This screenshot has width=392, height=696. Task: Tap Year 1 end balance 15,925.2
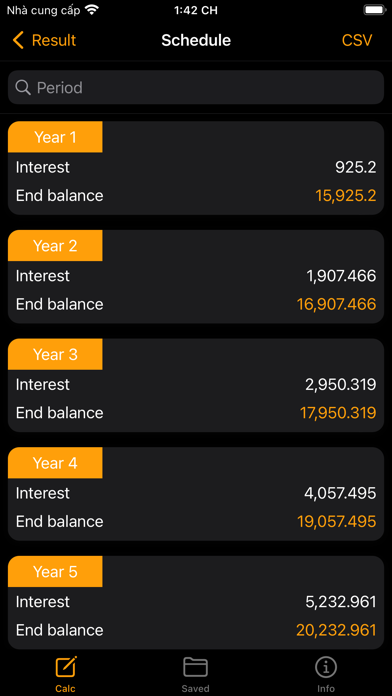tap(346, 196)
